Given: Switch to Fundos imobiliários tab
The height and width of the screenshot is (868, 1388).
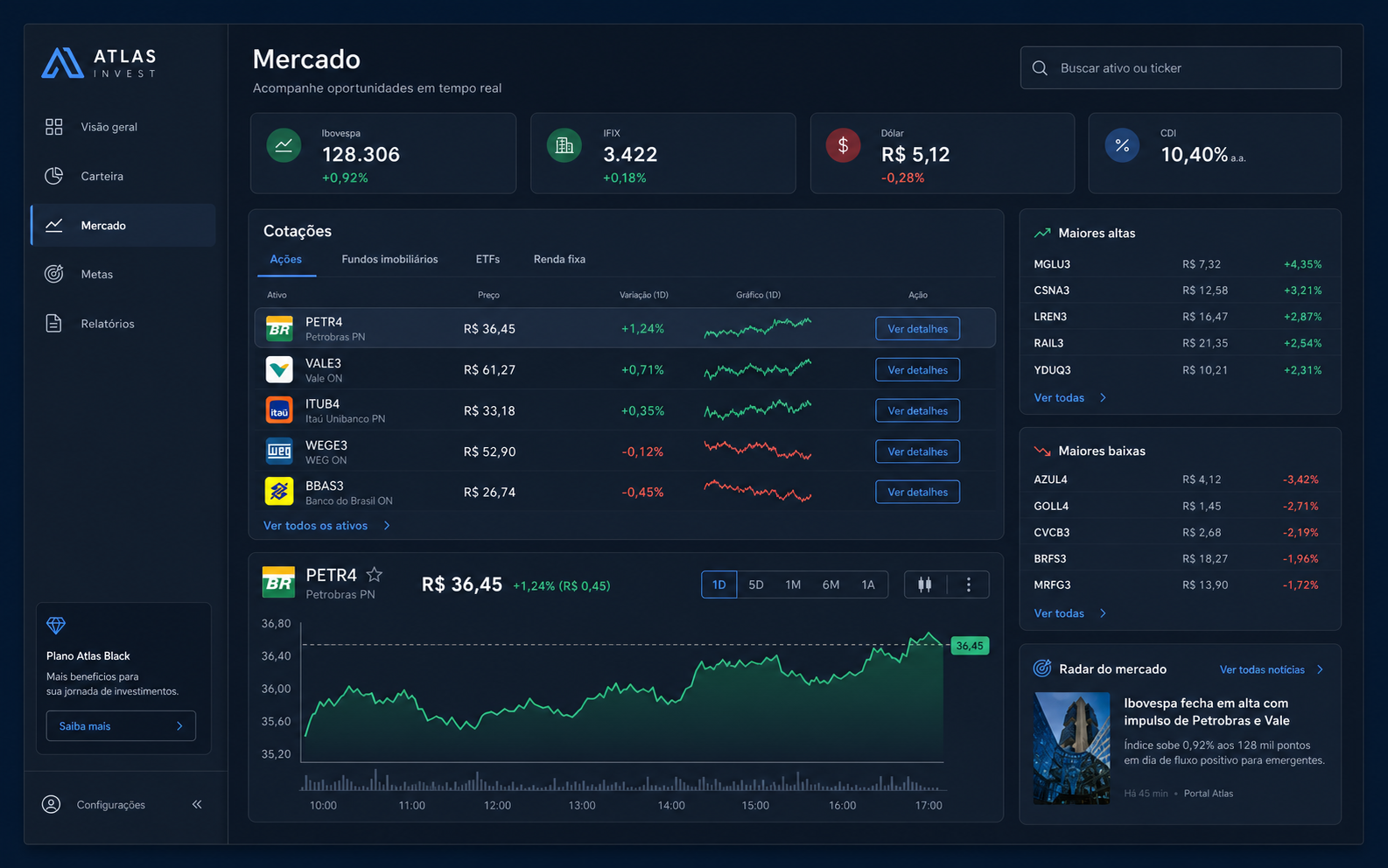Looking at the screenshot, I should click(389, 260).
